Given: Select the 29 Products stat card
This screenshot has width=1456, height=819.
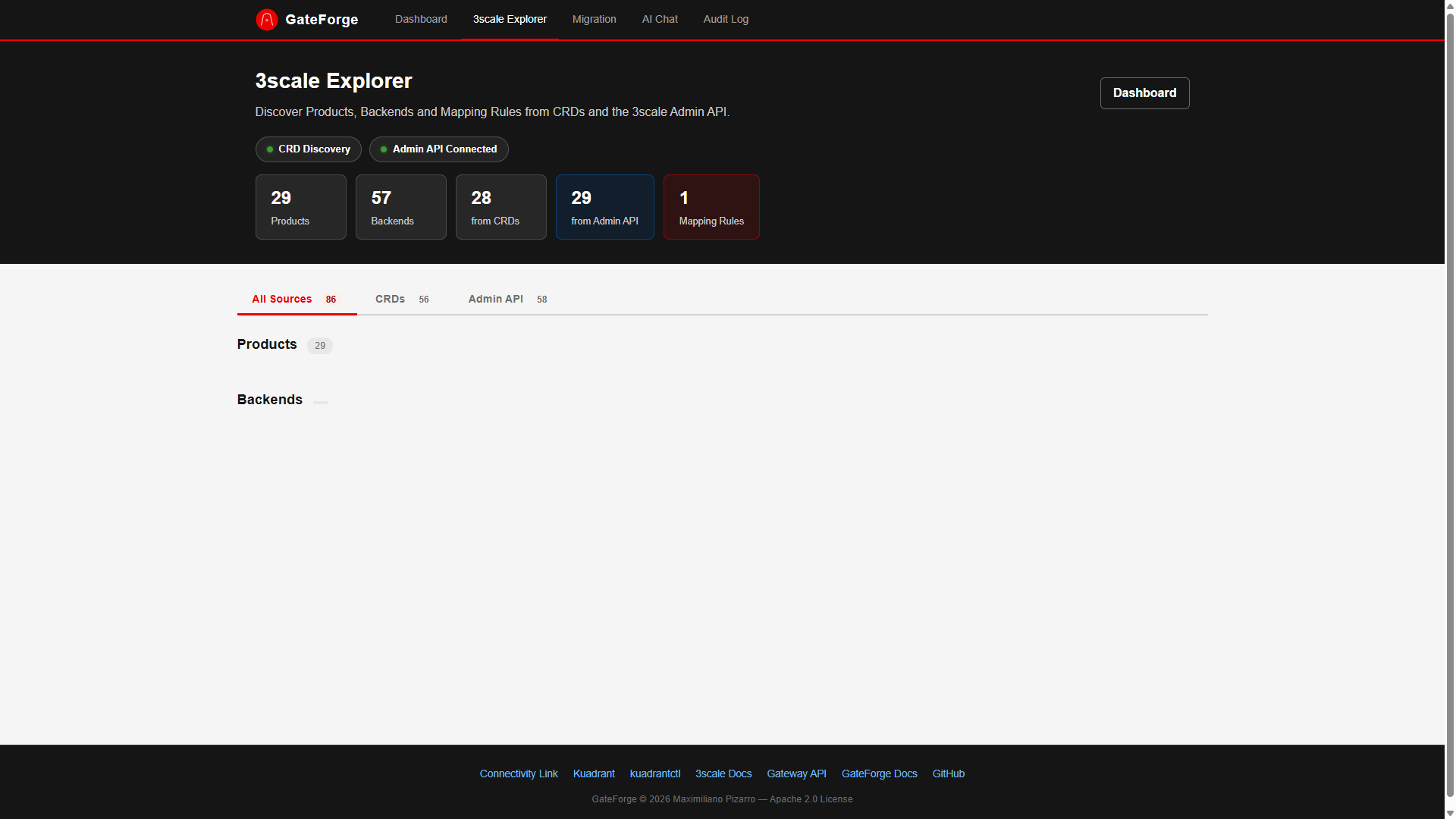Looking at the screenshot, I should coord(300,206).
